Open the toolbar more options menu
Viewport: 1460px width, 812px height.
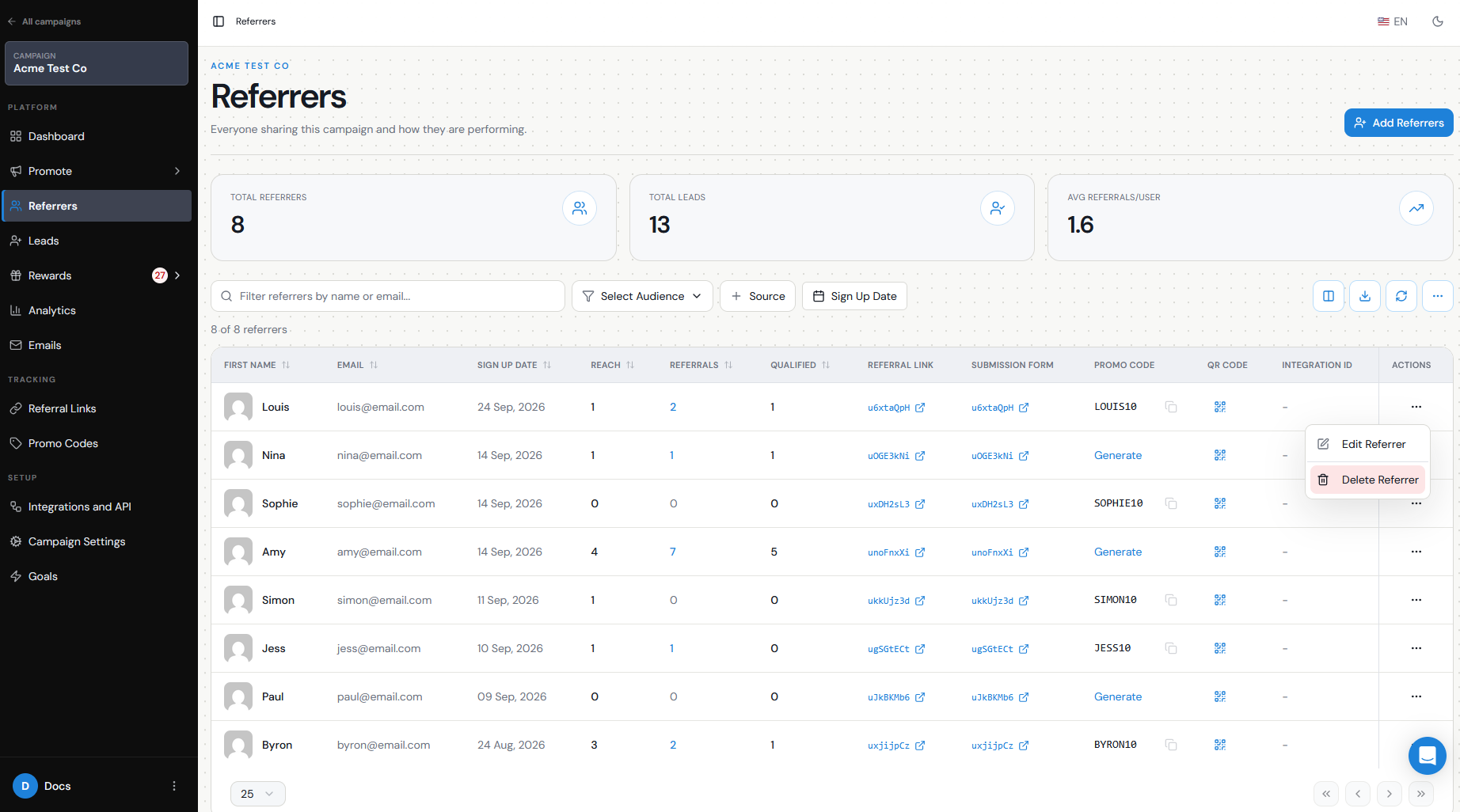click(1438, 296)
